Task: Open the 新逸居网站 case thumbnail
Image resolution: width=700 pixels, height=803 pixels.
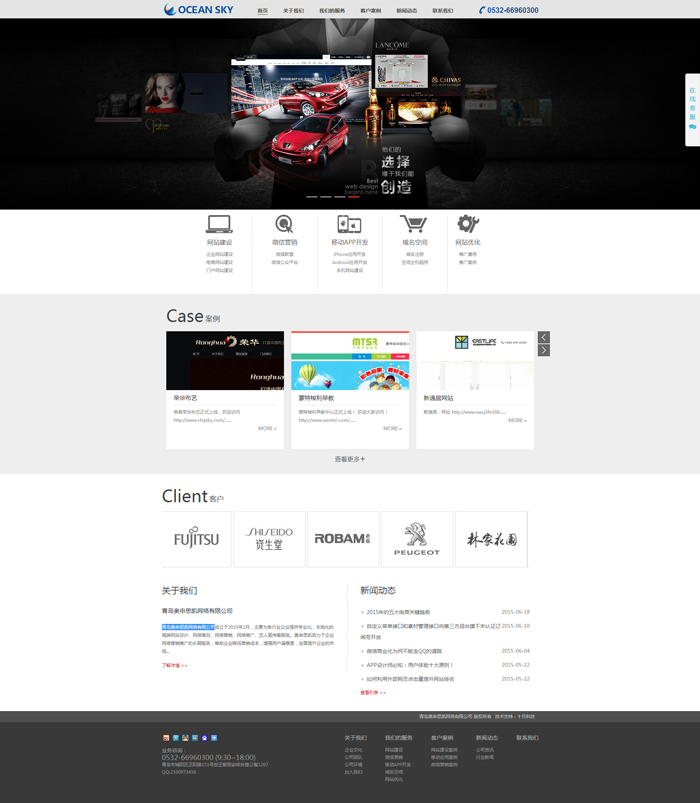Action: 475,361
